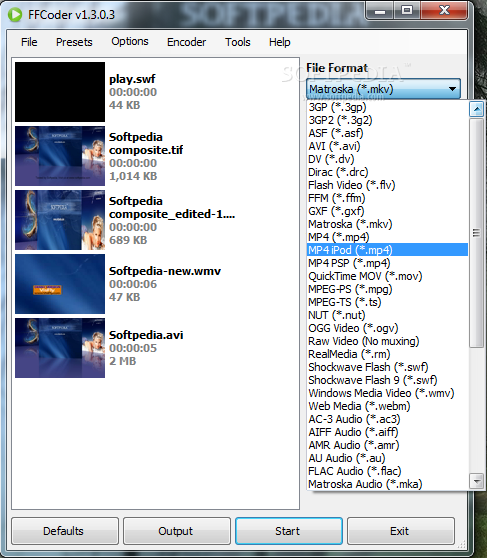The width and height of the screenshot is (487, 558).
Task: Choose ASF (*.asf) format
Action: (x=387, y=133)
